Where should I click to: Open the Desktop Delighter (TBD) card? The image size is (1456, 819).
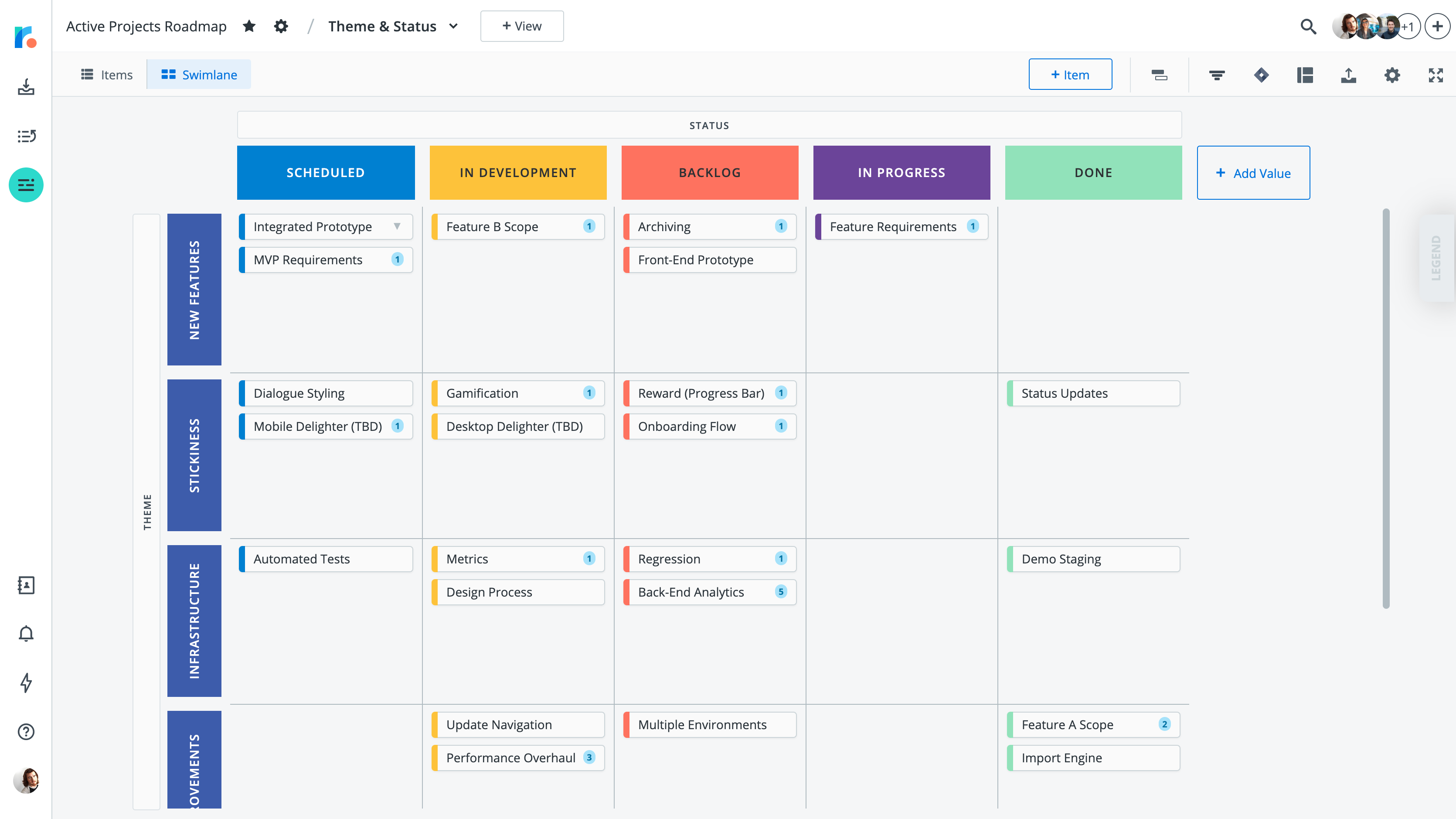tap(518, 427)
